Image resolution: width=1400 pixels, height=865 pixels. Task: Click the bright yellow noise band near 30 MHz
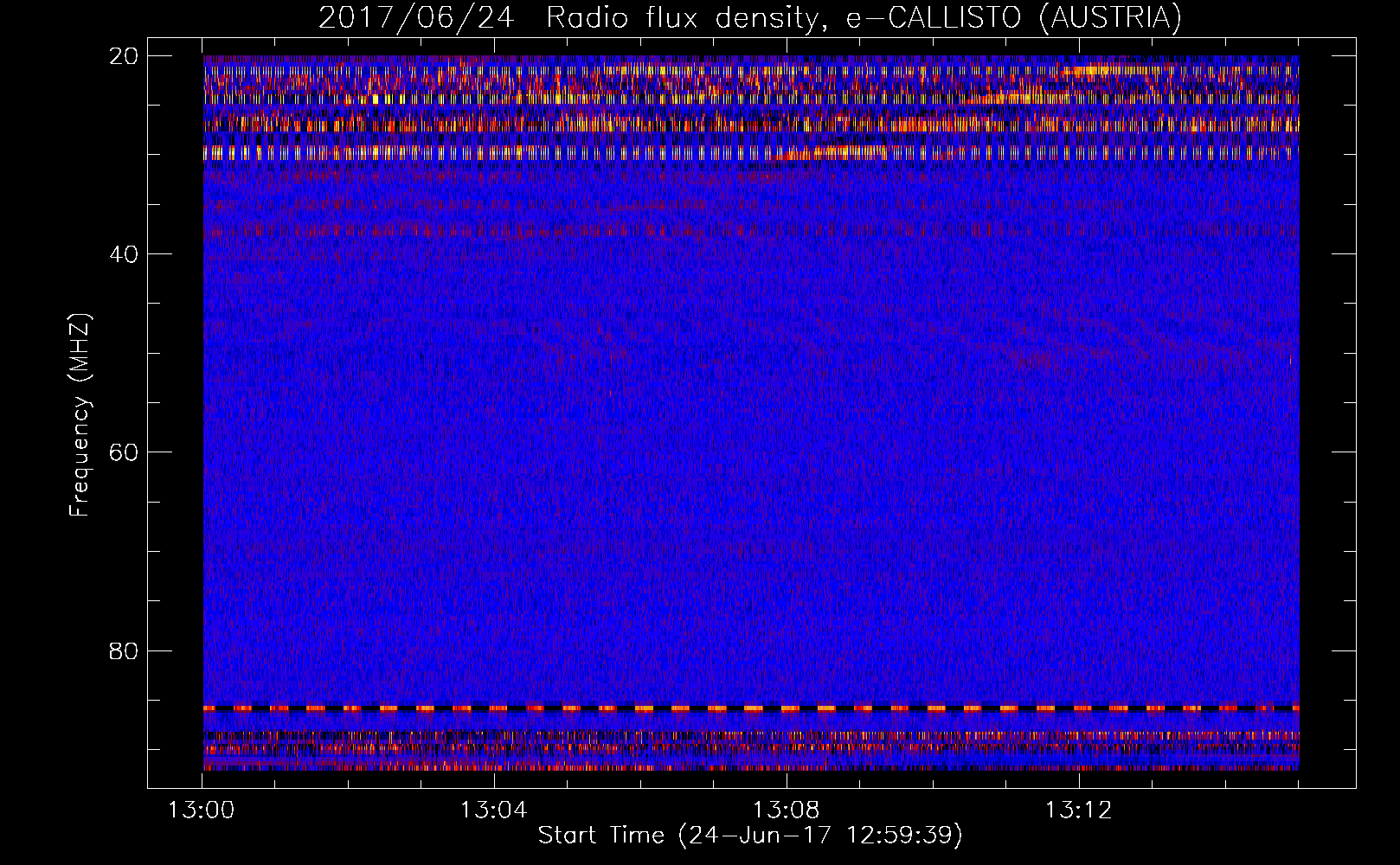751,153
